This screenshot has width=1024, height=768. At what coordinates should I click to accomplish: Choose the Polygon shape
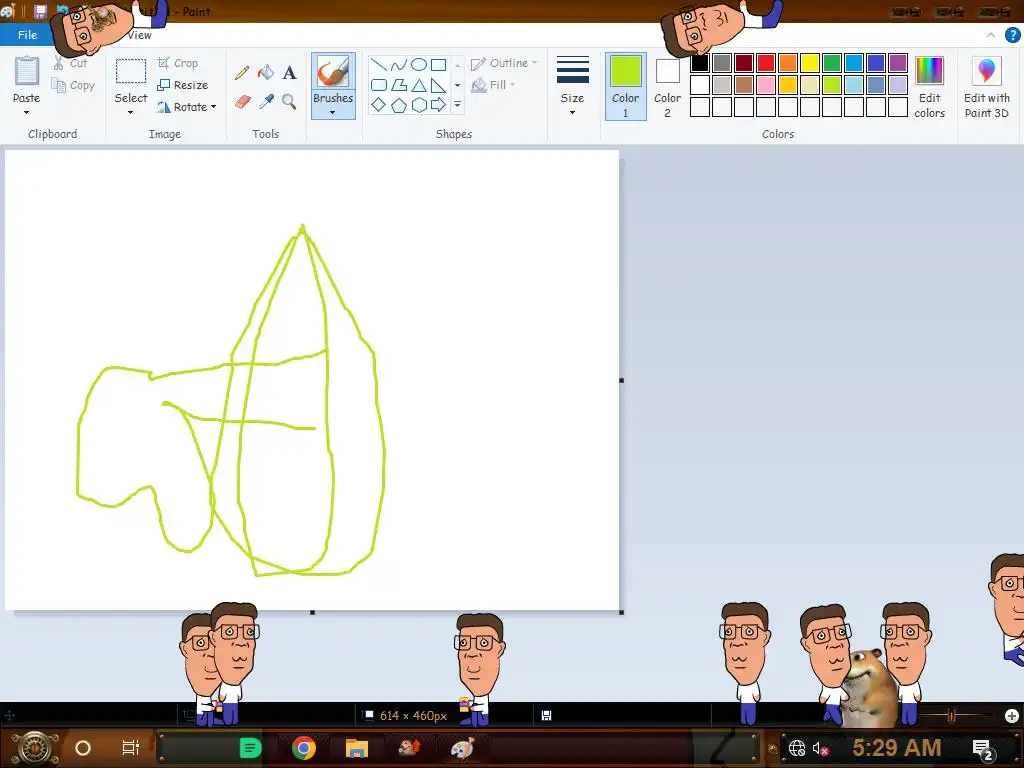point(398,85)
